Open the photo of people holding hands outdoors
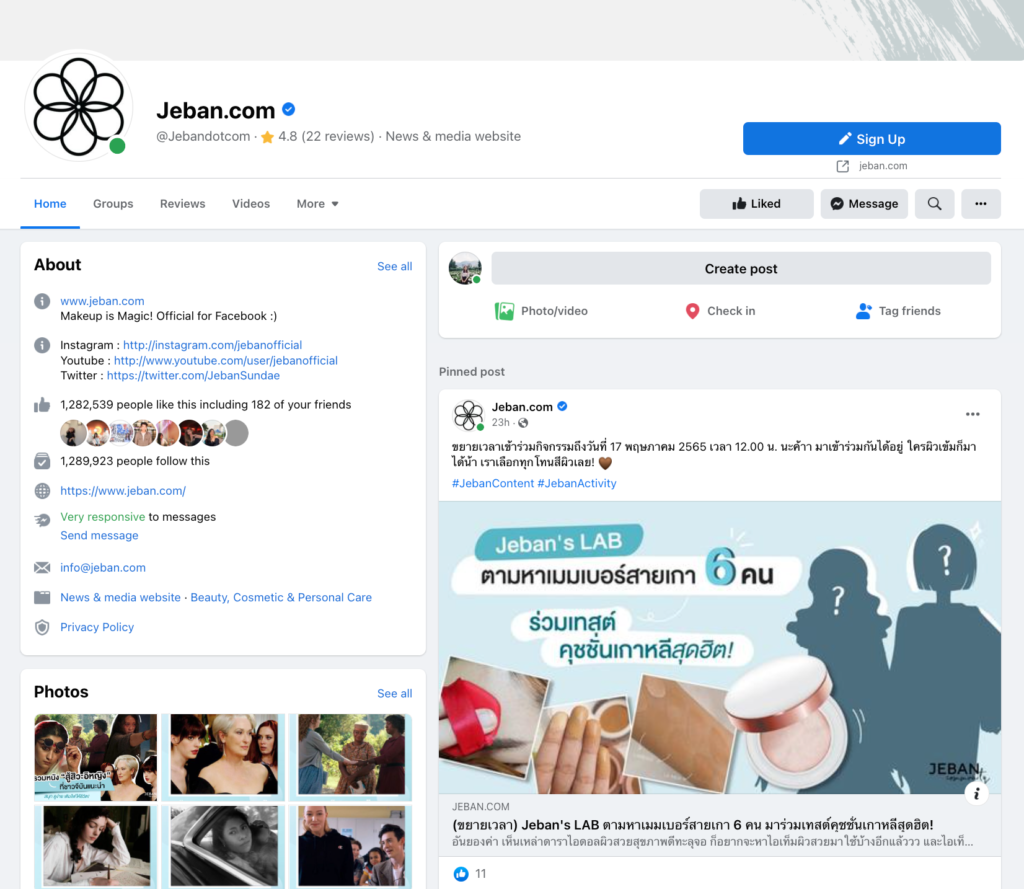1024x889 pixels. 351,757
